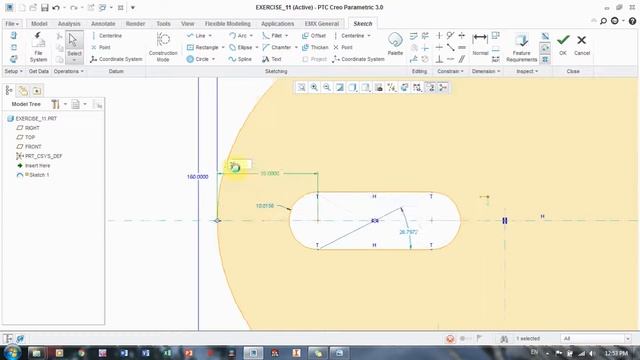Click the Zoom In icon
640x360 pixels.
click(314, 87)
